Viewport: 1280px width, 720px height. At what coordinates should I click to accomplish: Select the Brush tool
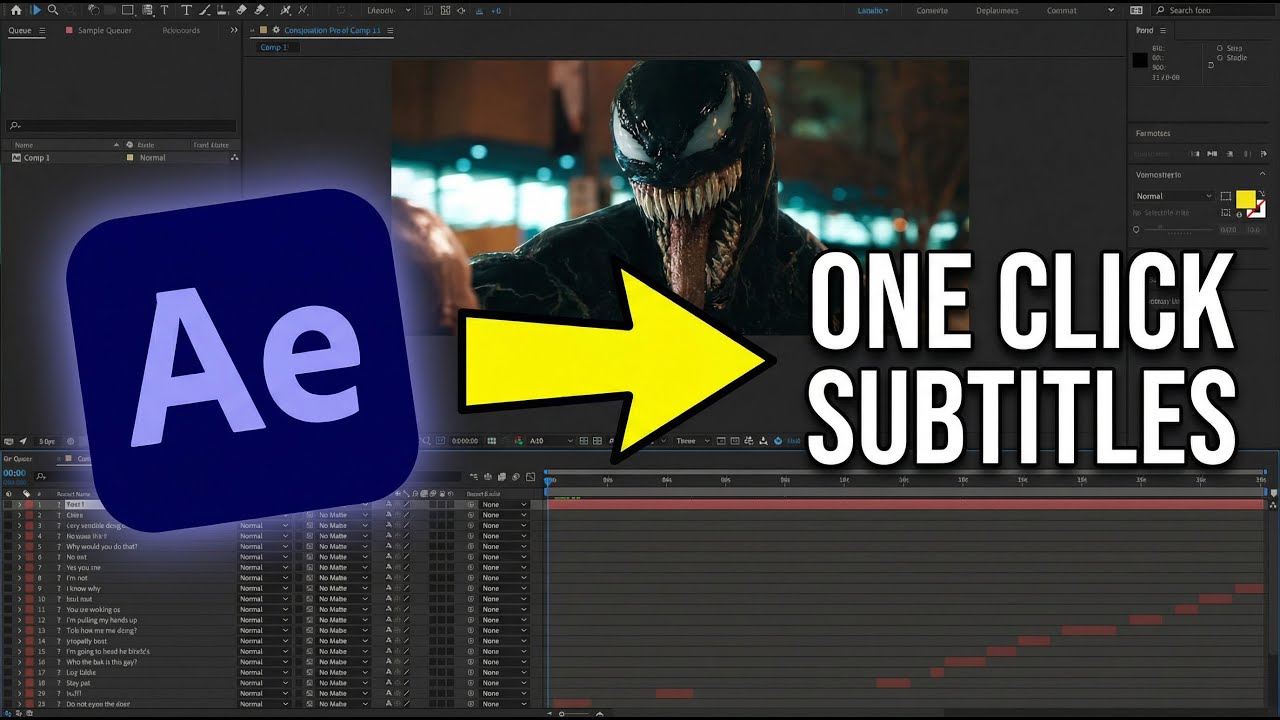coord(204,10)
